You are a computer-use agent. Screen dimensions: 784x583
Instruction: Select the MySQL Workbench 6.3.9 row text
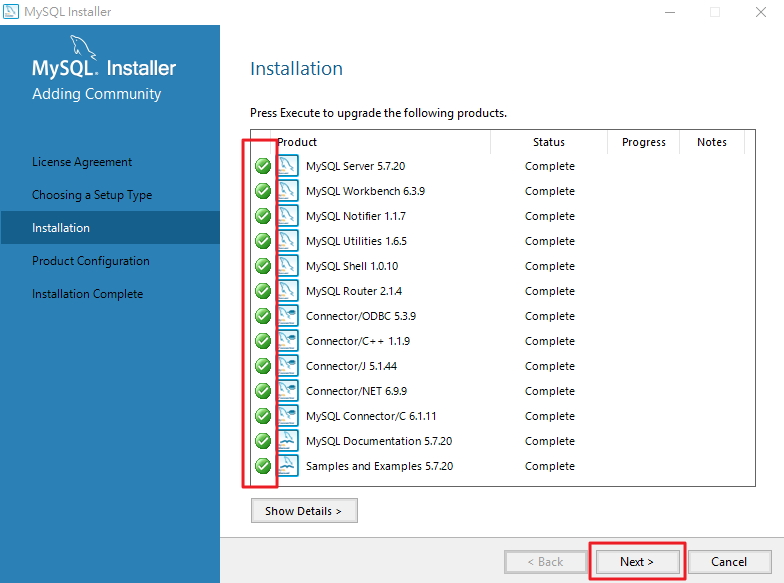point(366,191)
